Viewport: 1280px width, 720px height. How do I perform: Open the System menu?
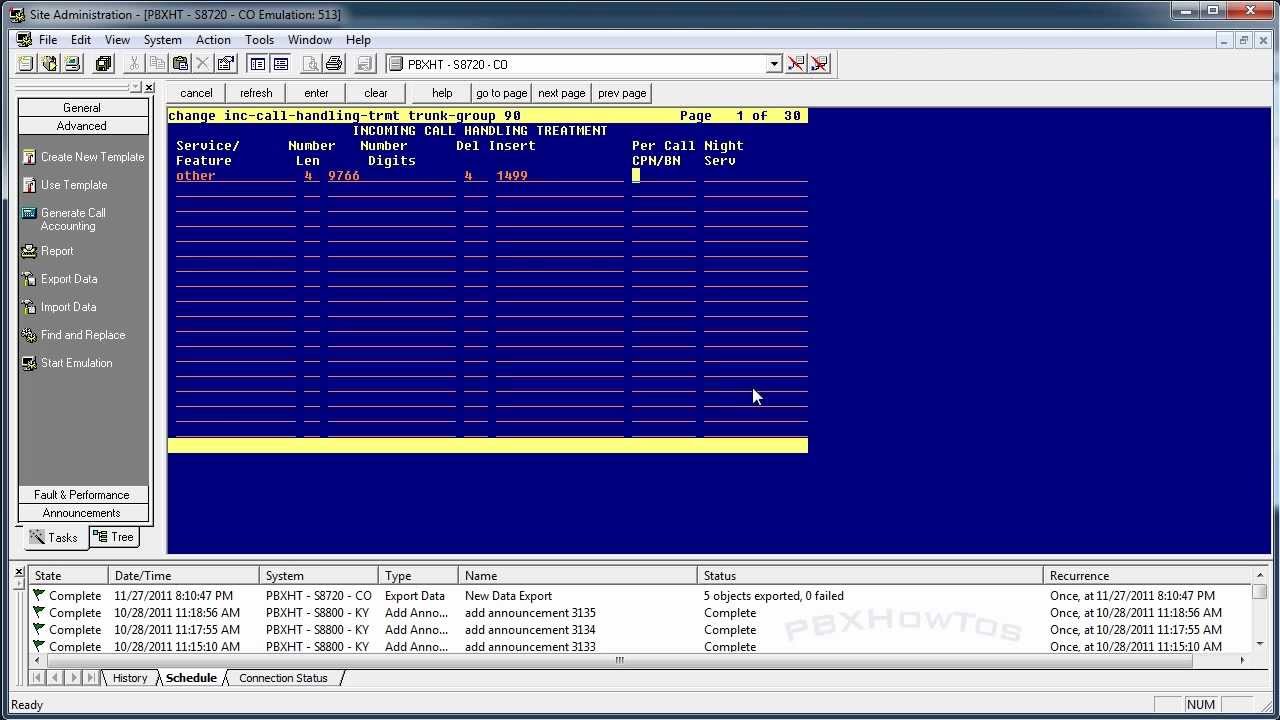coord(162,40)
